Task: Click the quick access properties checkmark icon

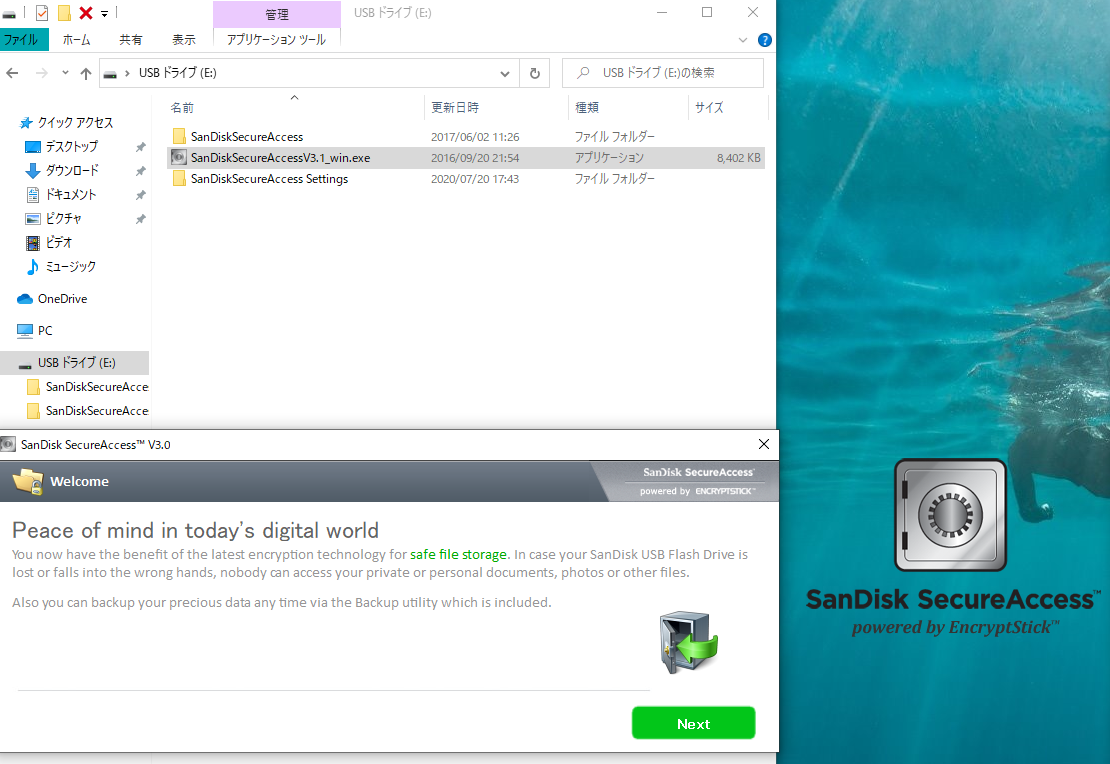Action: coord(42,13)
